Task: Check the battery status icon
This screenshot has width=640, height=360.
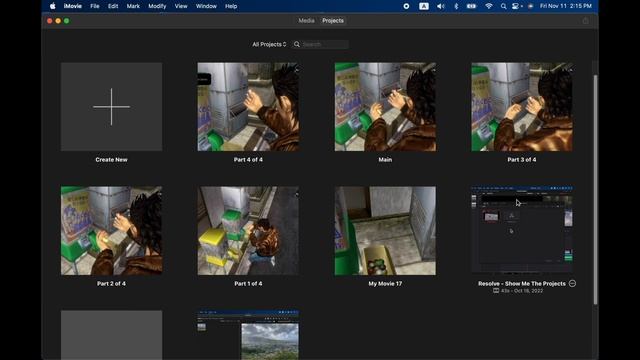Action: tap(471, 6)
